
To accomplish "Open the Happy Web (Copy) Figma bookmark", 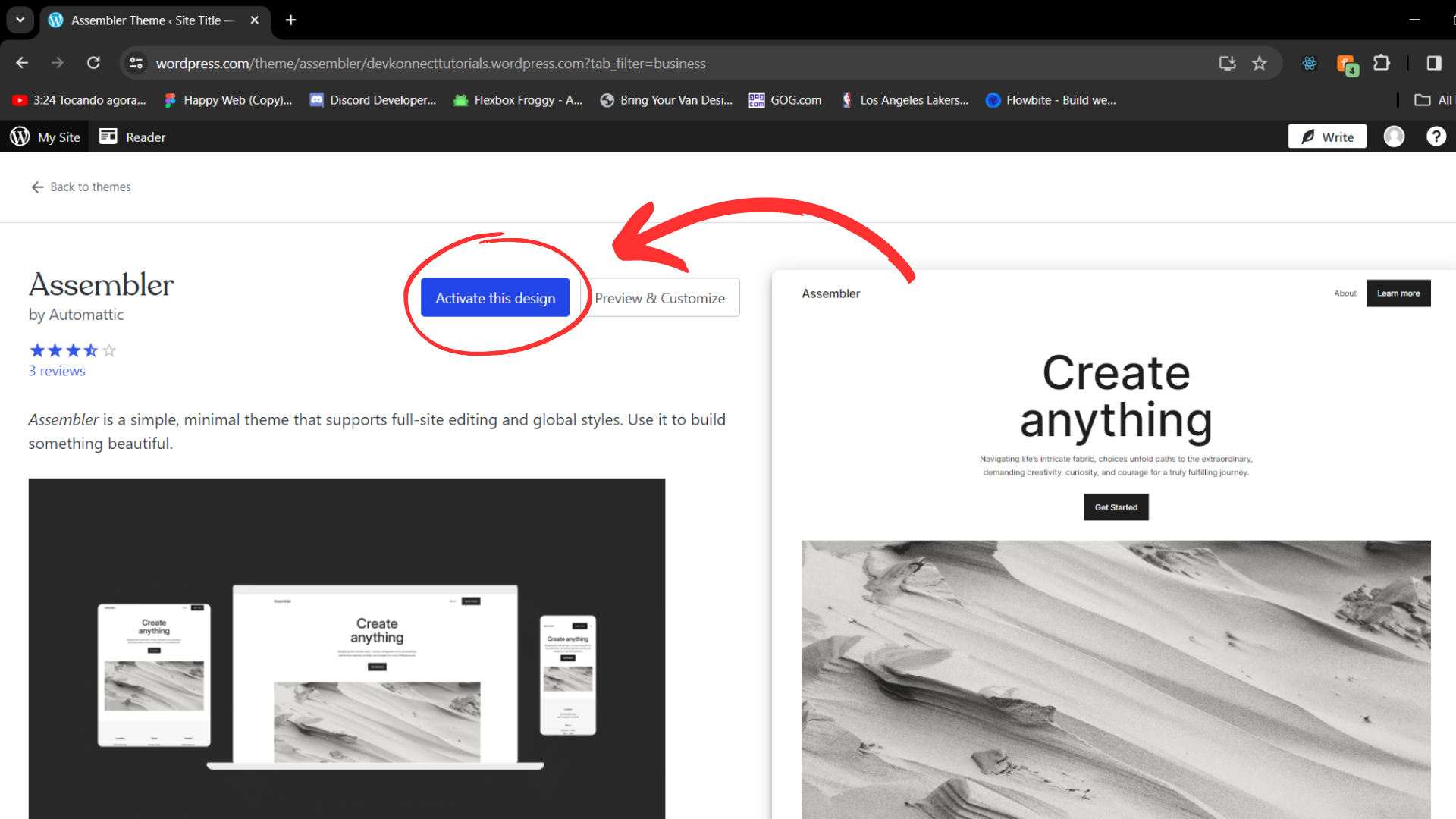I will (x=228, y=100).
